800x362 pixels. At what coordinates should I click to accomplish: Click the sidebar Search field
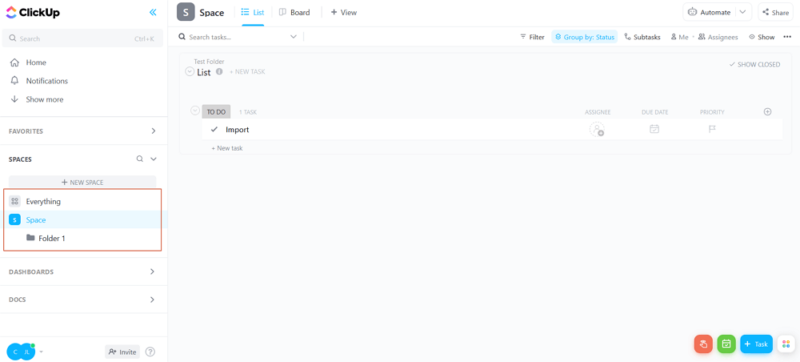83,38
